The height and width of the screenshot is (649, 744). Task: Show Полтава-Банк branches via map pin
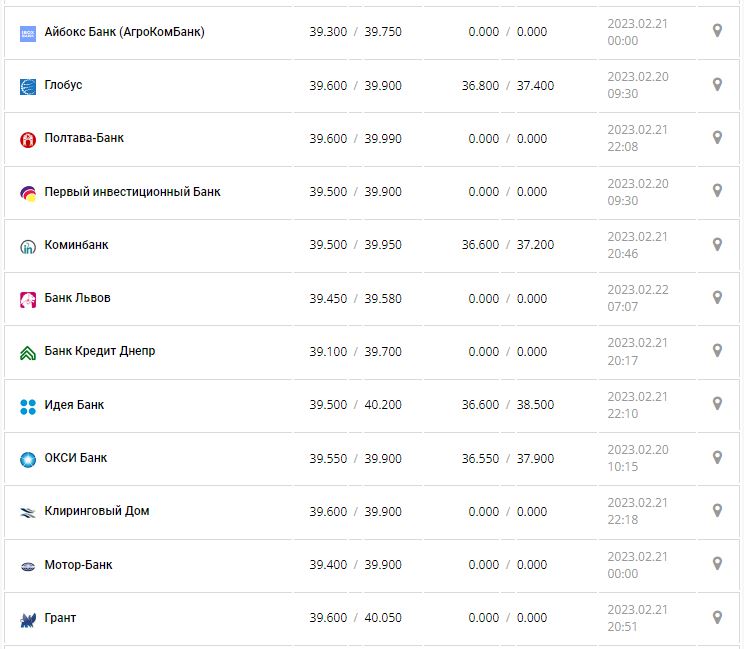pos(717,137)
